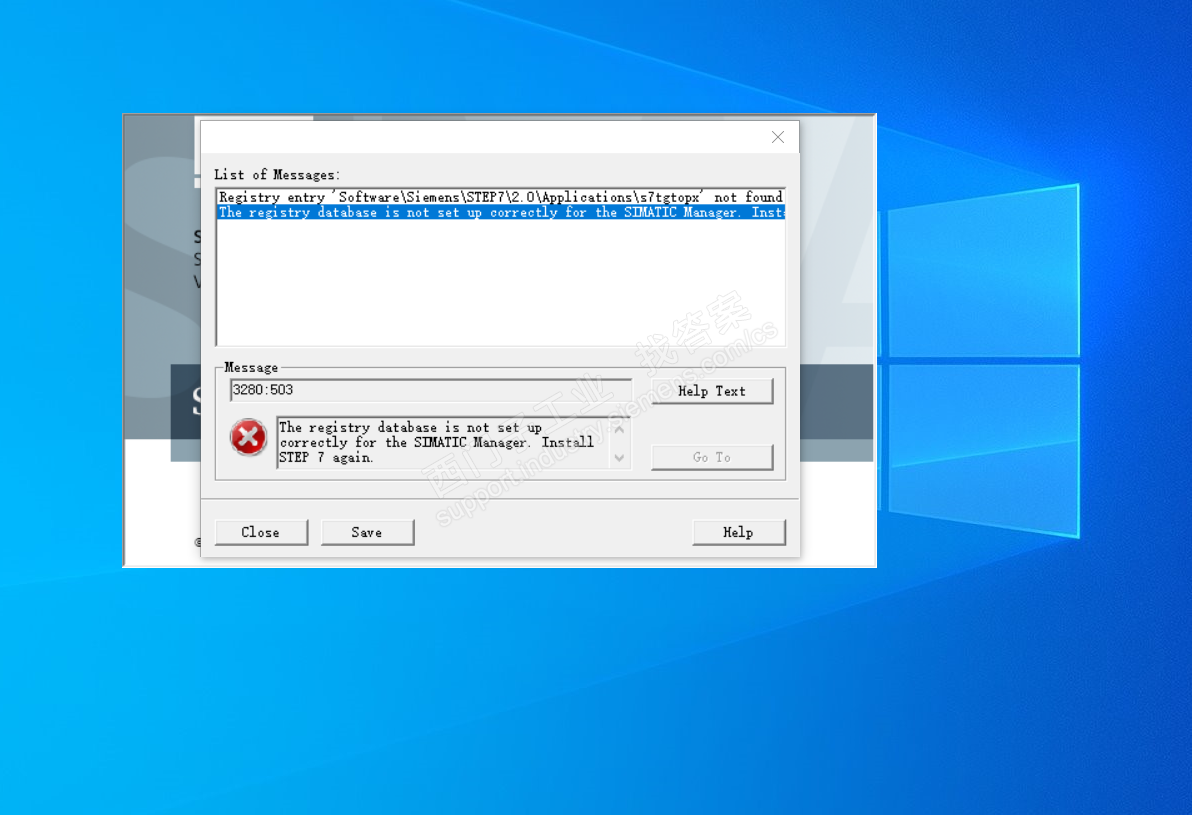This screenshot has height=815, width=1192.
Task: Open Help at the dialog bottom
Action: 738,532
